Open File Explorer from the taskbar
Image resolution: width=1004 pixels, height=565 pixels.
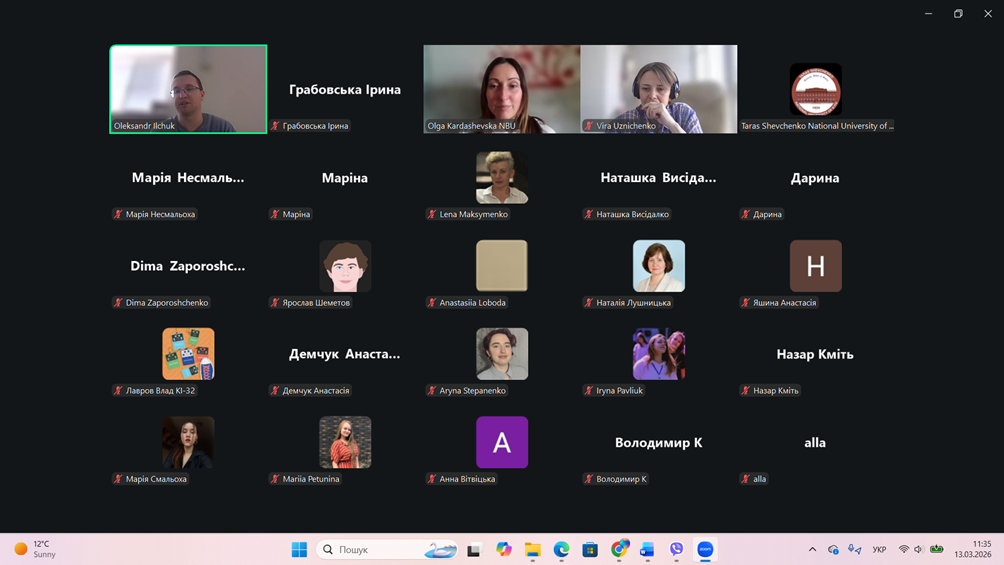coord(533,549)
